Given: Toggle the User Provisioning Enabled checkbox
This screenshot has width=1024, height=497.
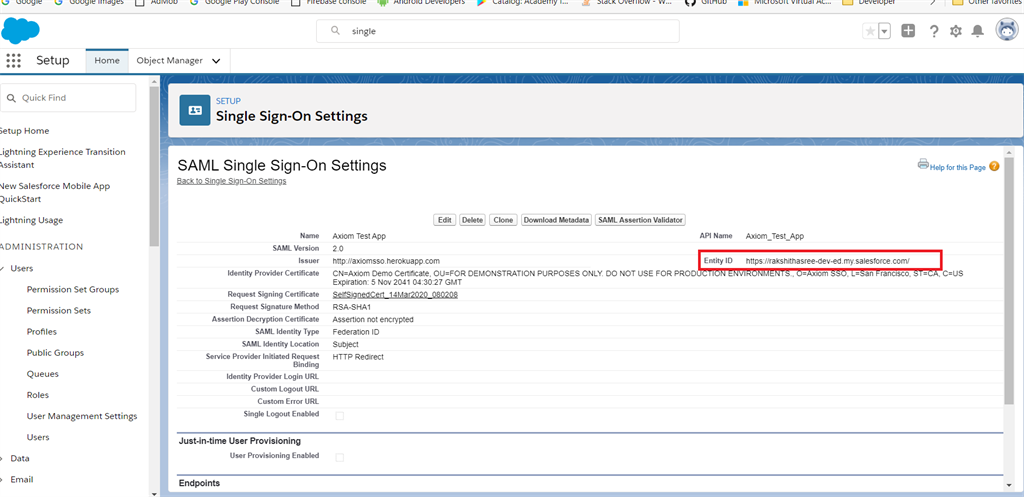Looking at the screenshot, I should [x=339, y=457].
